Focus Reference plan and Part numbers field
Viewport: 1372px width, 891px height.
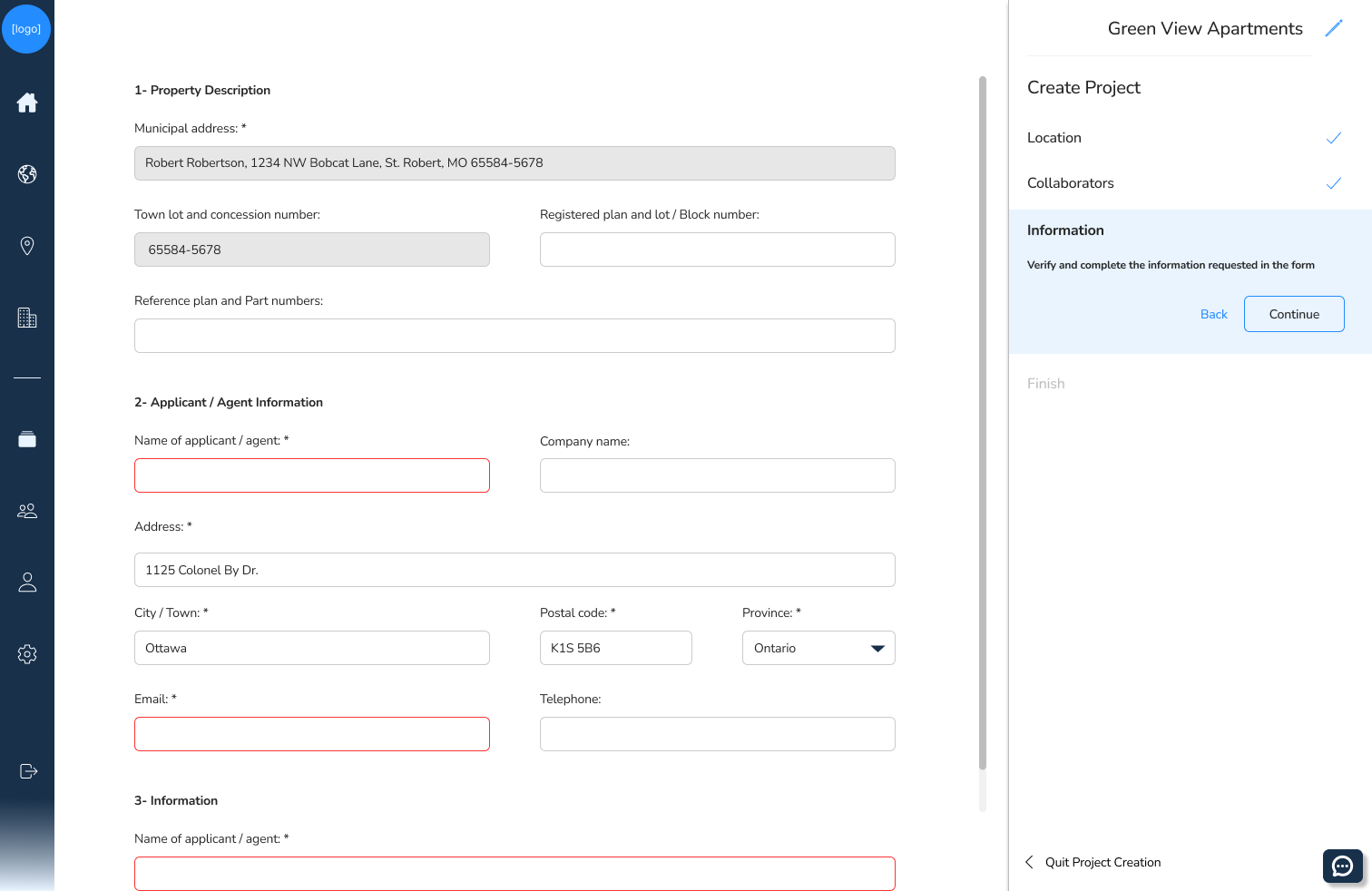pos(514,336)
